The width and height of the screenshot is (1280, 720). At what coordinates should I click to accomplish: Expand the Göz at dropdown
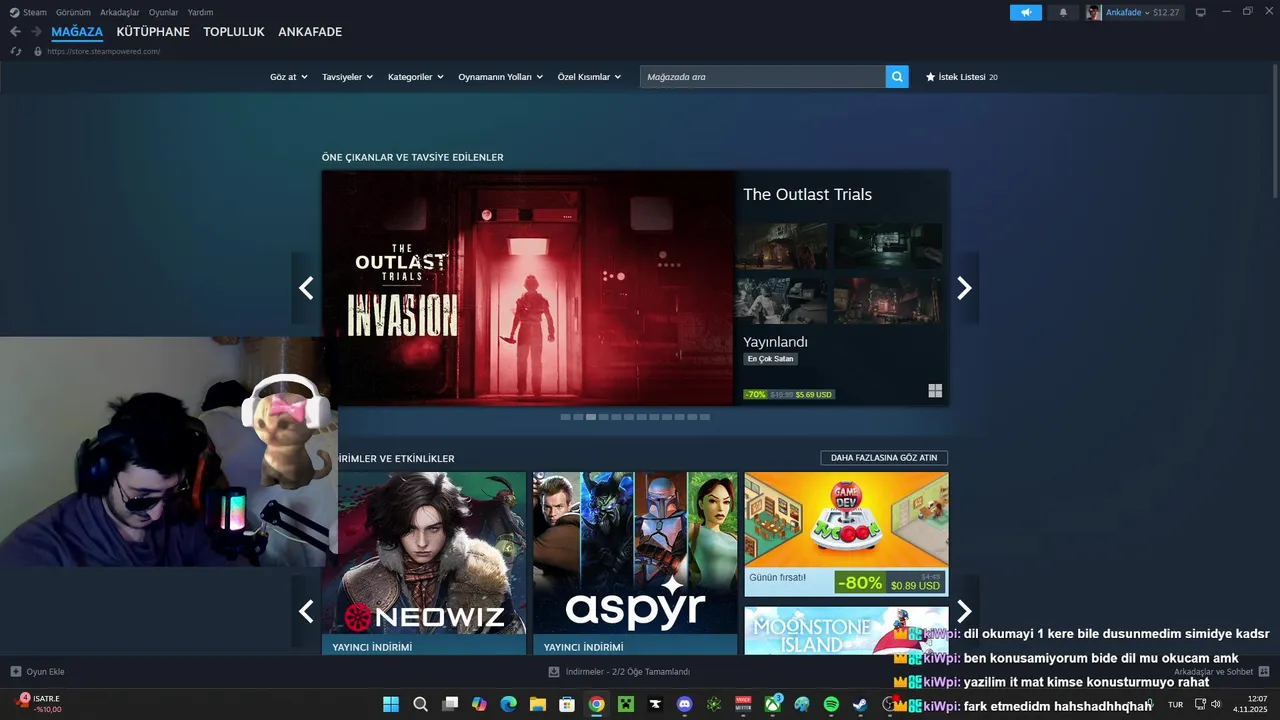coord(288,77)
